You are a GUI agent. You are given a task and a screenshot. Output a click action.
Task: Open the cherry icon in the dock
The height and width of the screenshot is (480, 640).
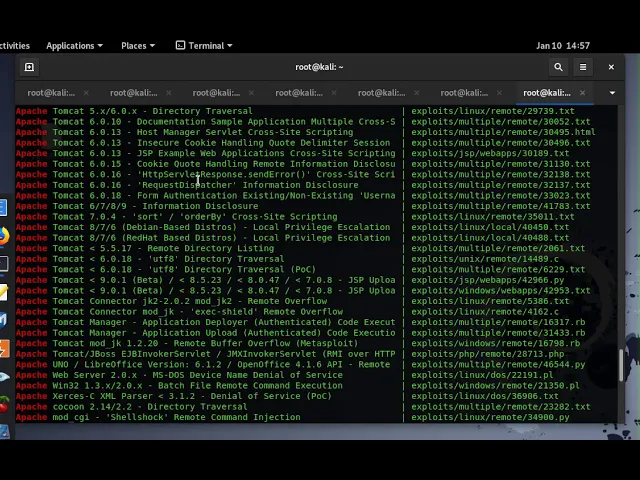tap(4, 404)
